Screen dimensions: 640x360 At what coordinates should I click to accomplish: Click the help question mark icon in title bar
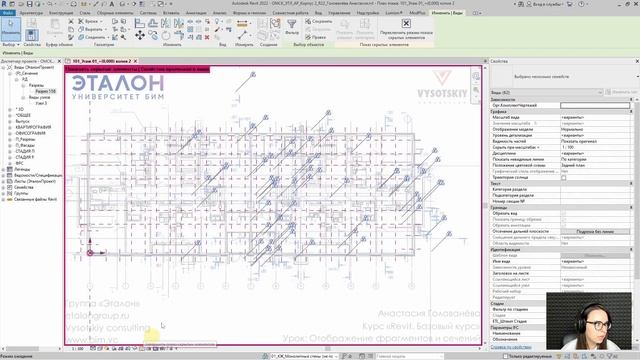581,4
